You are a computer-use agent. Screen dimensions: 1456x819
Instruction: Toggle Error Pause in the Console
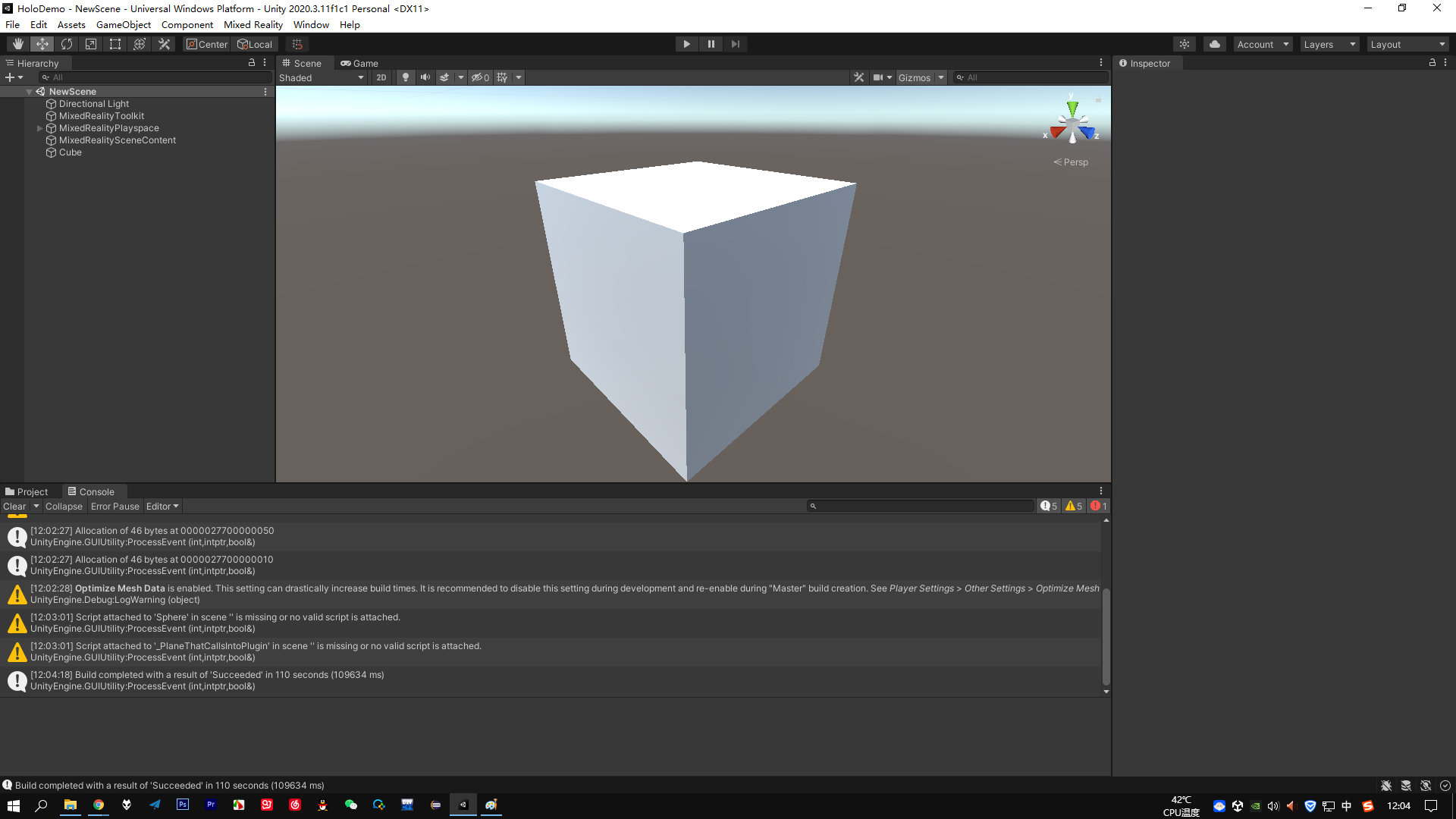click(x=115, y=506)
